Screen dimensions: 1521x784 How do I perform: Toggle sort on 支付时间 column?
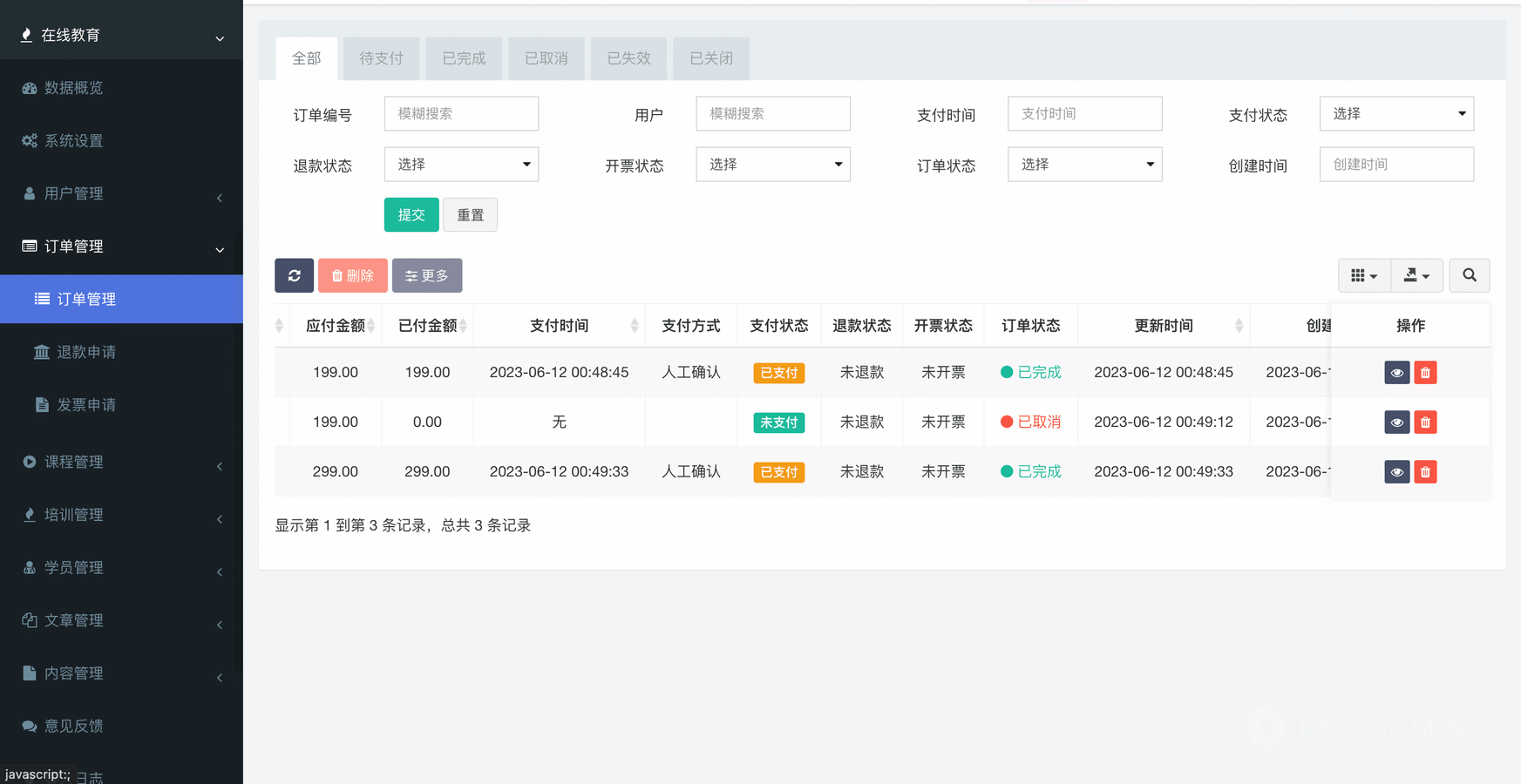[560, 326]
